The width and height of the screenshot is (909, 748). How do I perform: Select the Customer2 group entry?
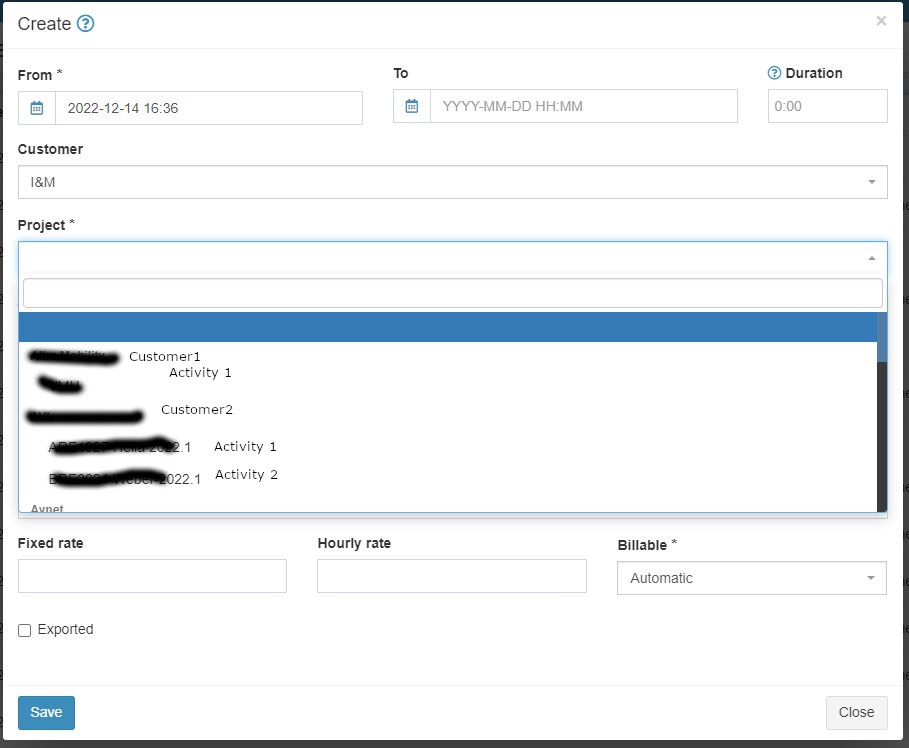197,409
